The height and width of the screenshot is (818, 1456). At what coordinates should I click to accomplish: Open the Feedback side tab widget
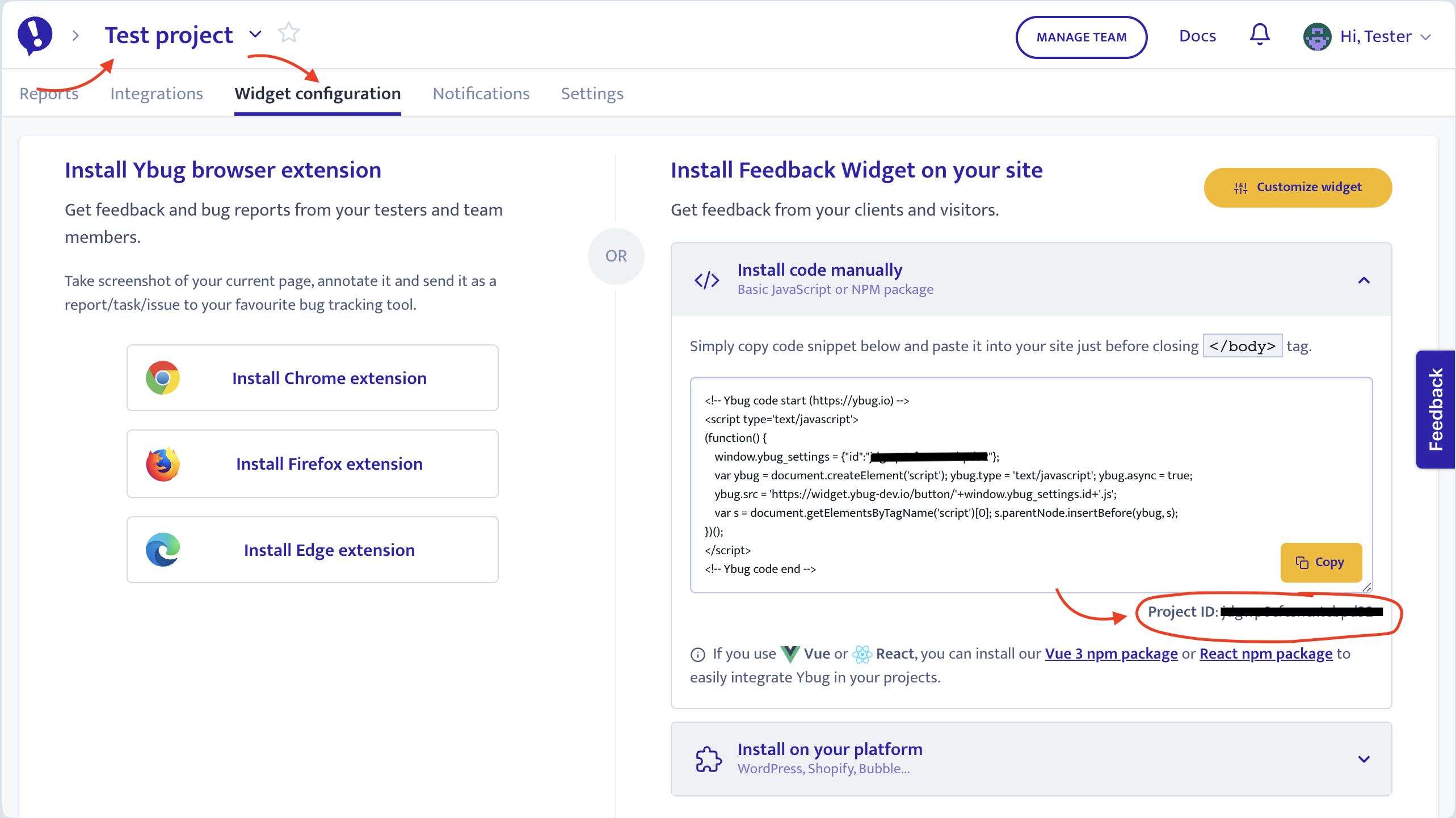(1436, 410)
